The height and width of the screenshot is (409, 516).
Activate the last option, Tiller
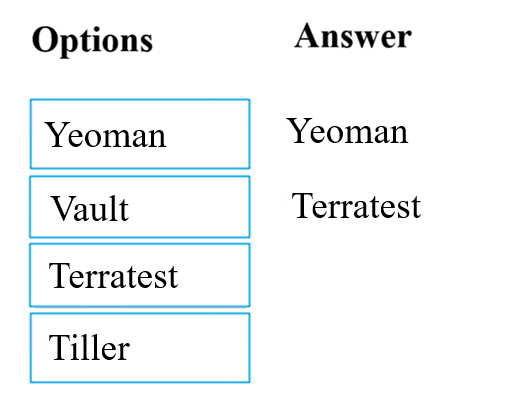(x=140, y=348)
